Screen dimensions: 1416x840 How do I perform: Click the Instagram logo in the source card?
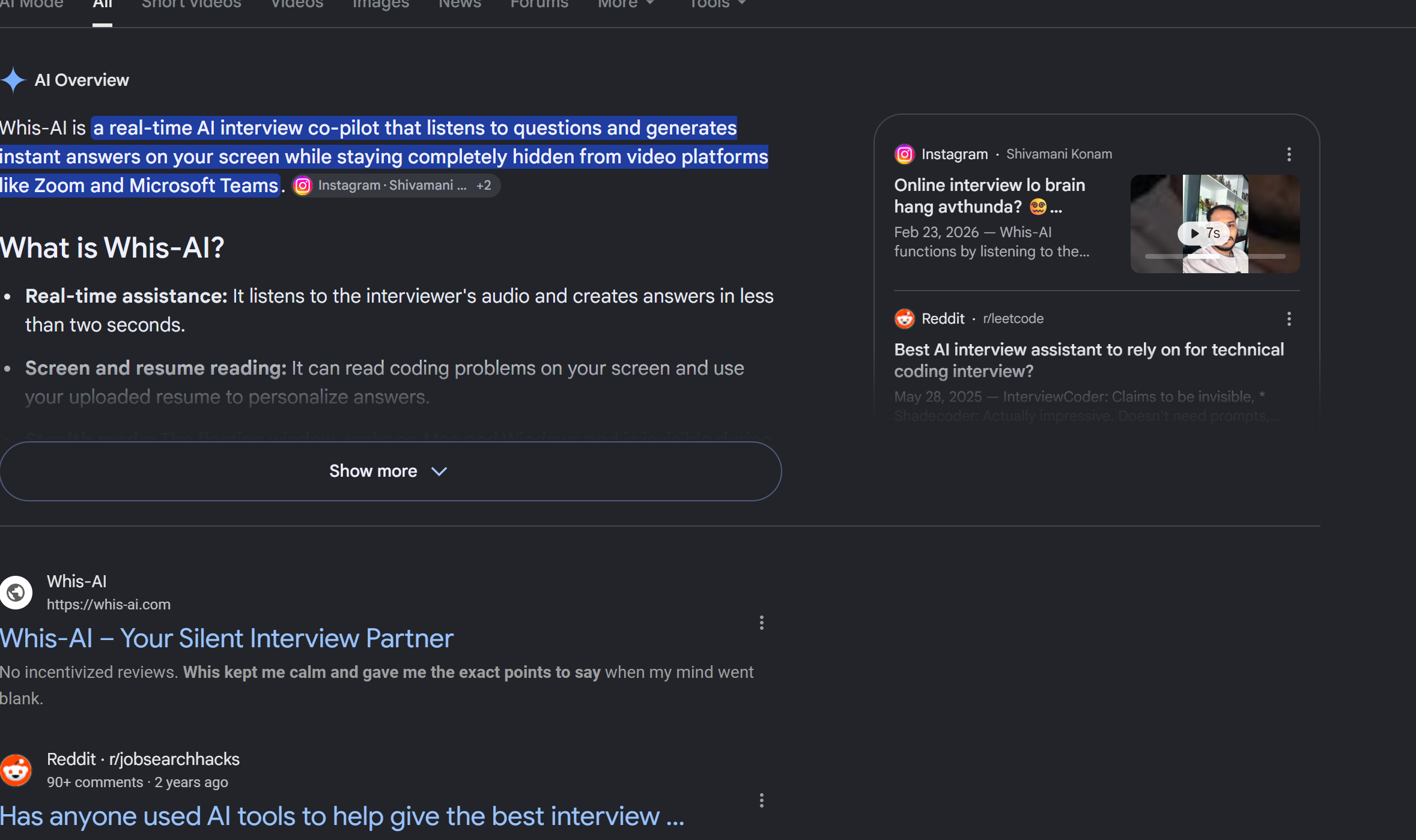click(904, 154)
